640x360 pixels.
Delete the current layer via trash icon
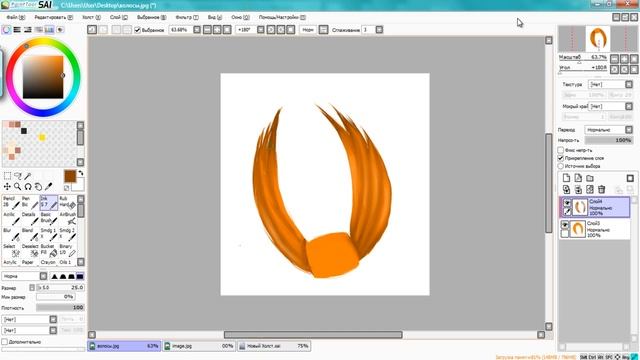[x=602, y=189]
